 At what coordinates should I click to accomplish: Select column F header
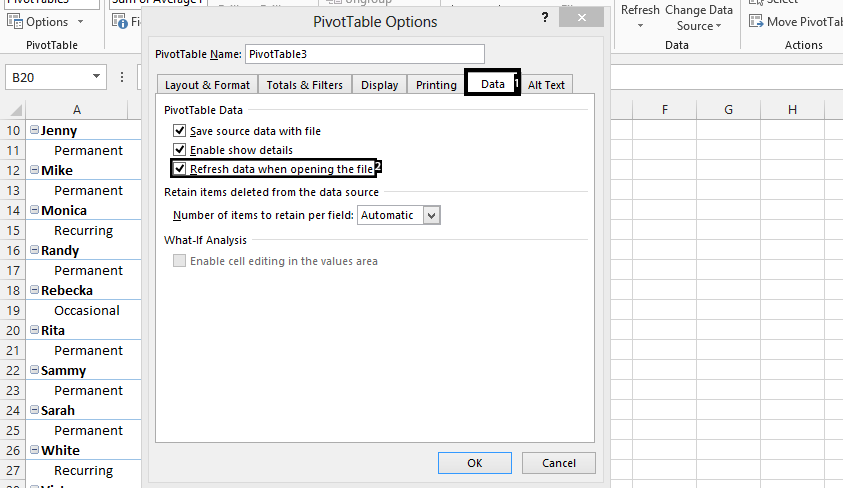click(665, 110)
